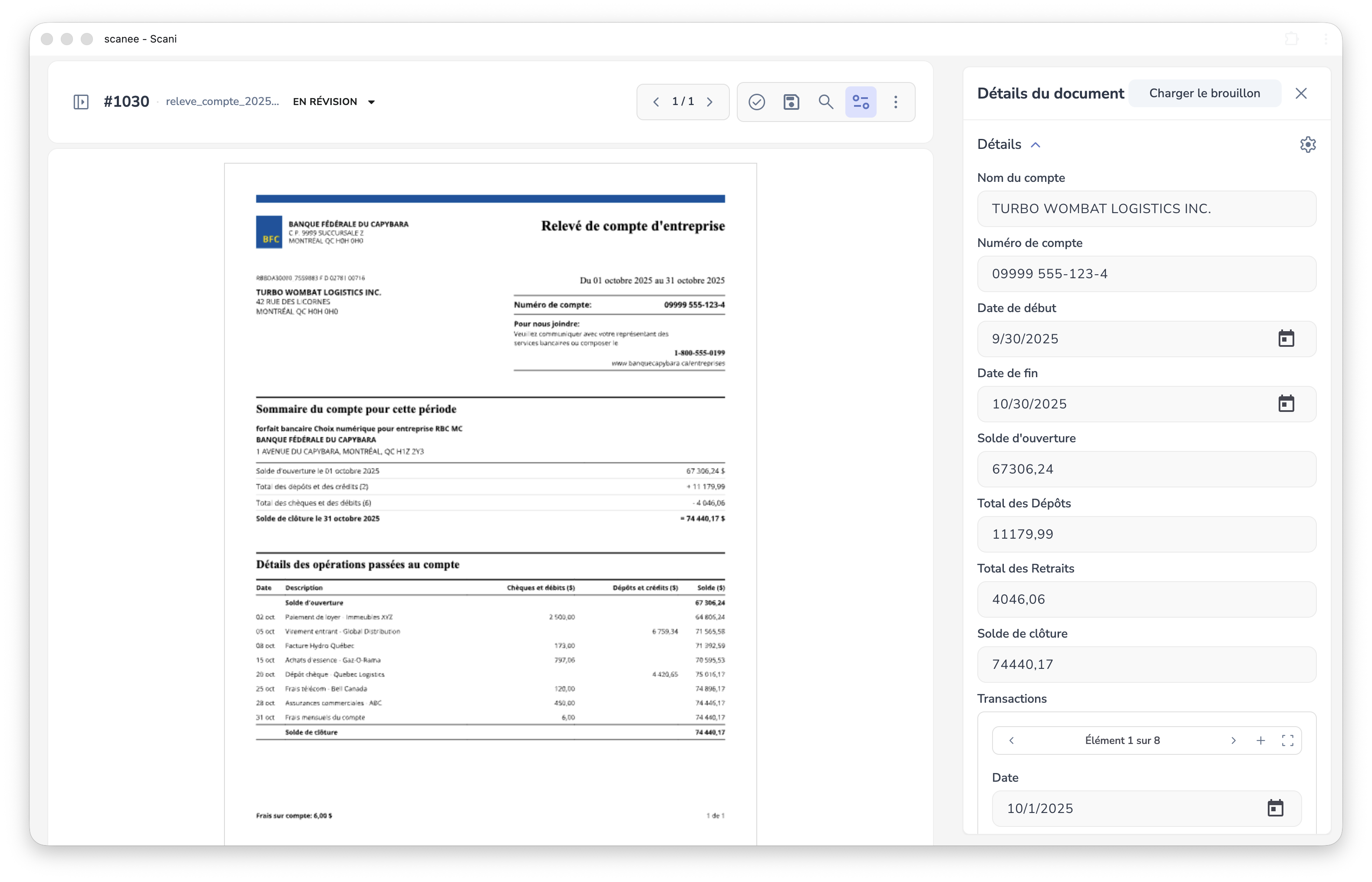Open the transaction Date calendar picker
Viewport: 1372px width, 882px height.
1275,808
